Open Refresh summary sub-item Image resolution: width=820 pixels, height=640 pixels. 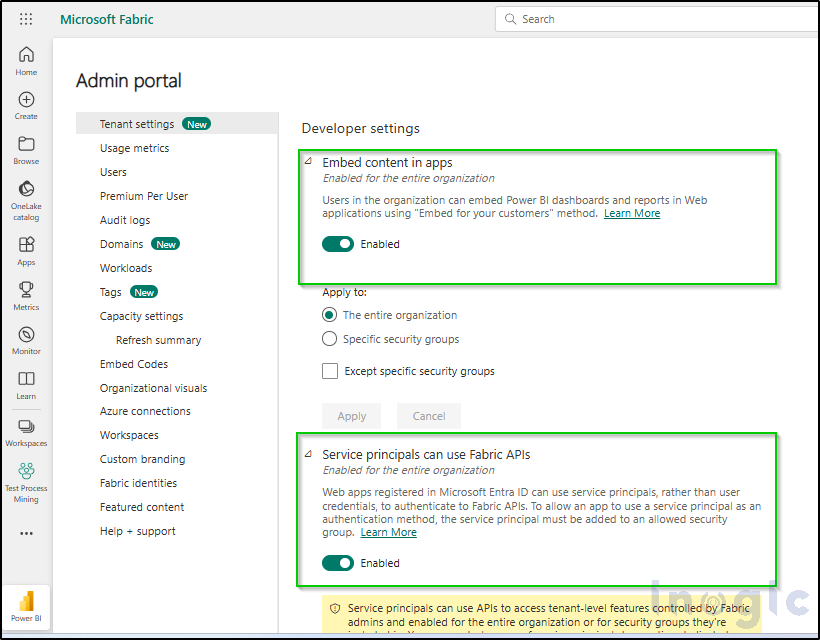click(x=158, y=340)
